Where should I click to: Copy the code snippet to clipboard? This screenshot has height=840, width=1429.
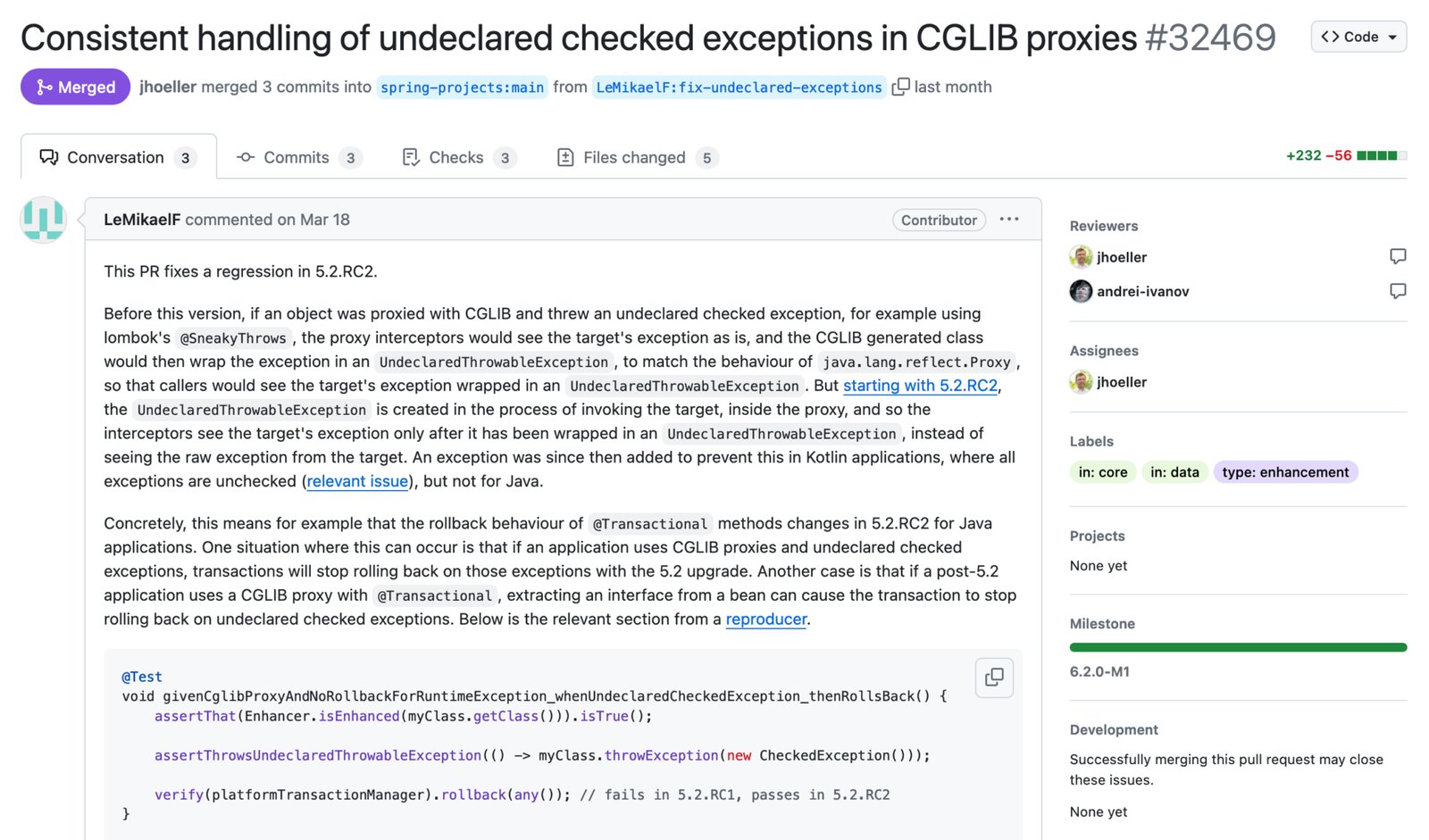pyautogui.click(x=994, y=678)
